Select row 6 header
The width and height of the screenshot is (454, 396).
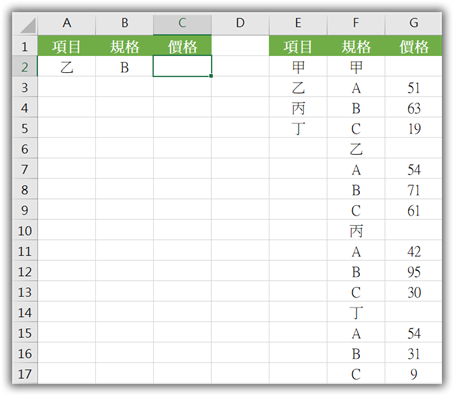pos(25,148)
